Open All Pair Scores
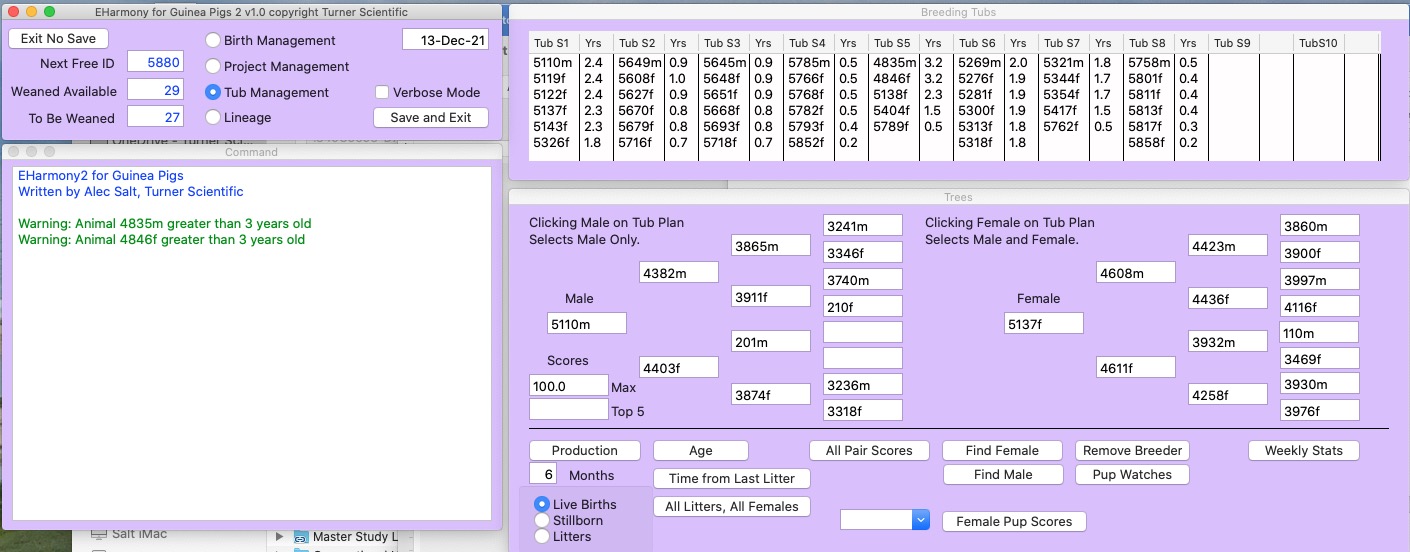 tap(869, 451)
